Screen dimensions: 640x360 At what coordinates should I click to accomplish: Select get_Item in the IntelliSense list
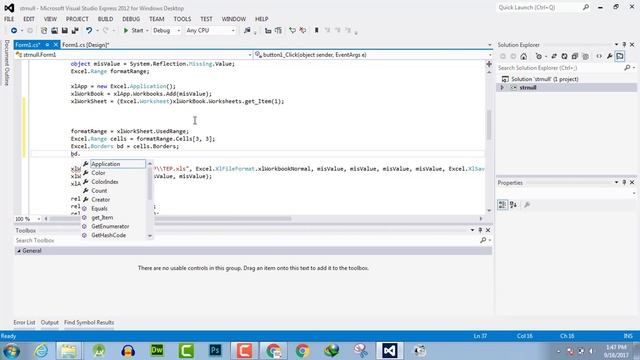coord(102,218)
